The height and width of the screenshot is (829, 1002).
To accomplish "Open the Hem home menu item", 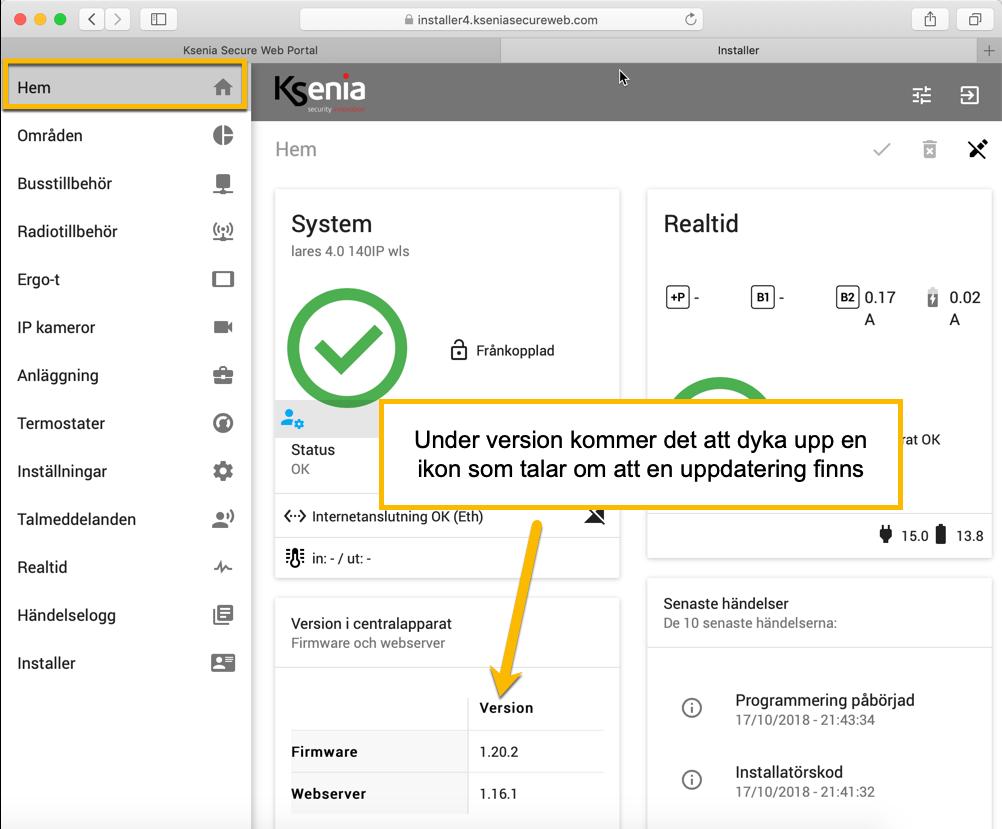I will coord(125,87).
